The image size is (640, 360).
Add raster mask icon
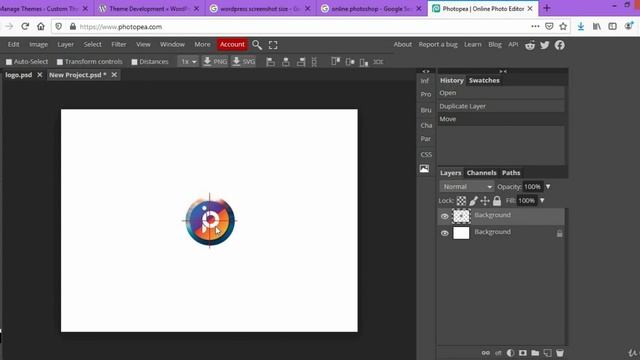pyautogui.click(x=522, y=353)
